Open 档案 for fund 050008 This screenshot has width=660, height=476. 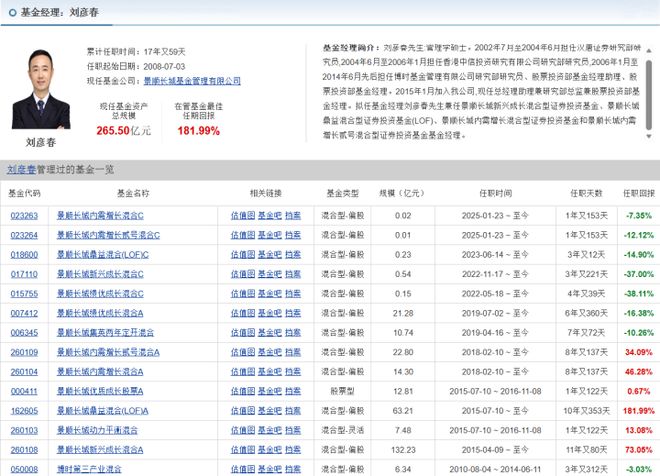(293, 469)
